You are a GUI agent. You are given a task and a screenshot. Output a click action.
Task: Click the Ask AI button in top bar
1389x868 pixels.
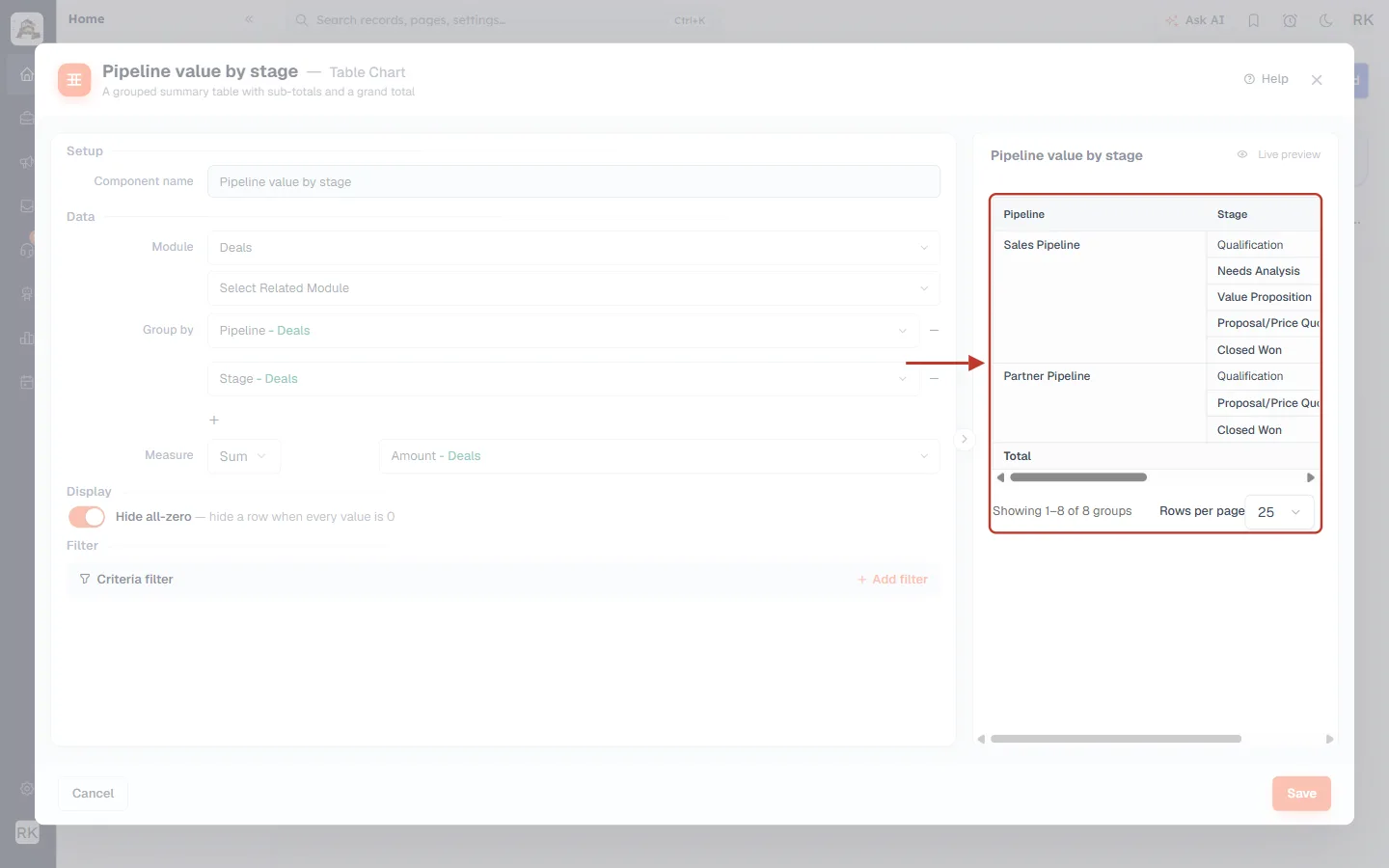pos(1195,20)
